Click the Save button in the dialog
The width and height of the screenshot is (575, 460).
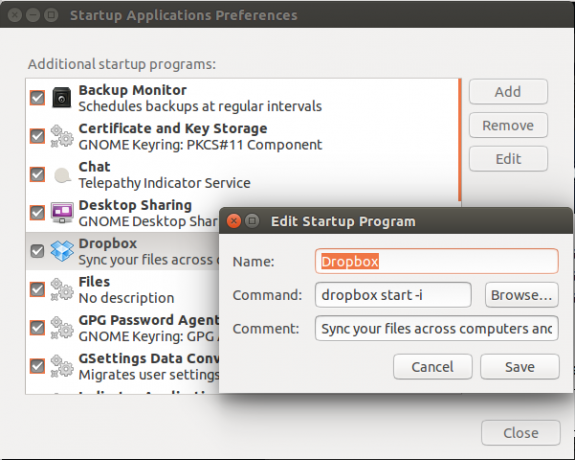click(x=520, y=366)
